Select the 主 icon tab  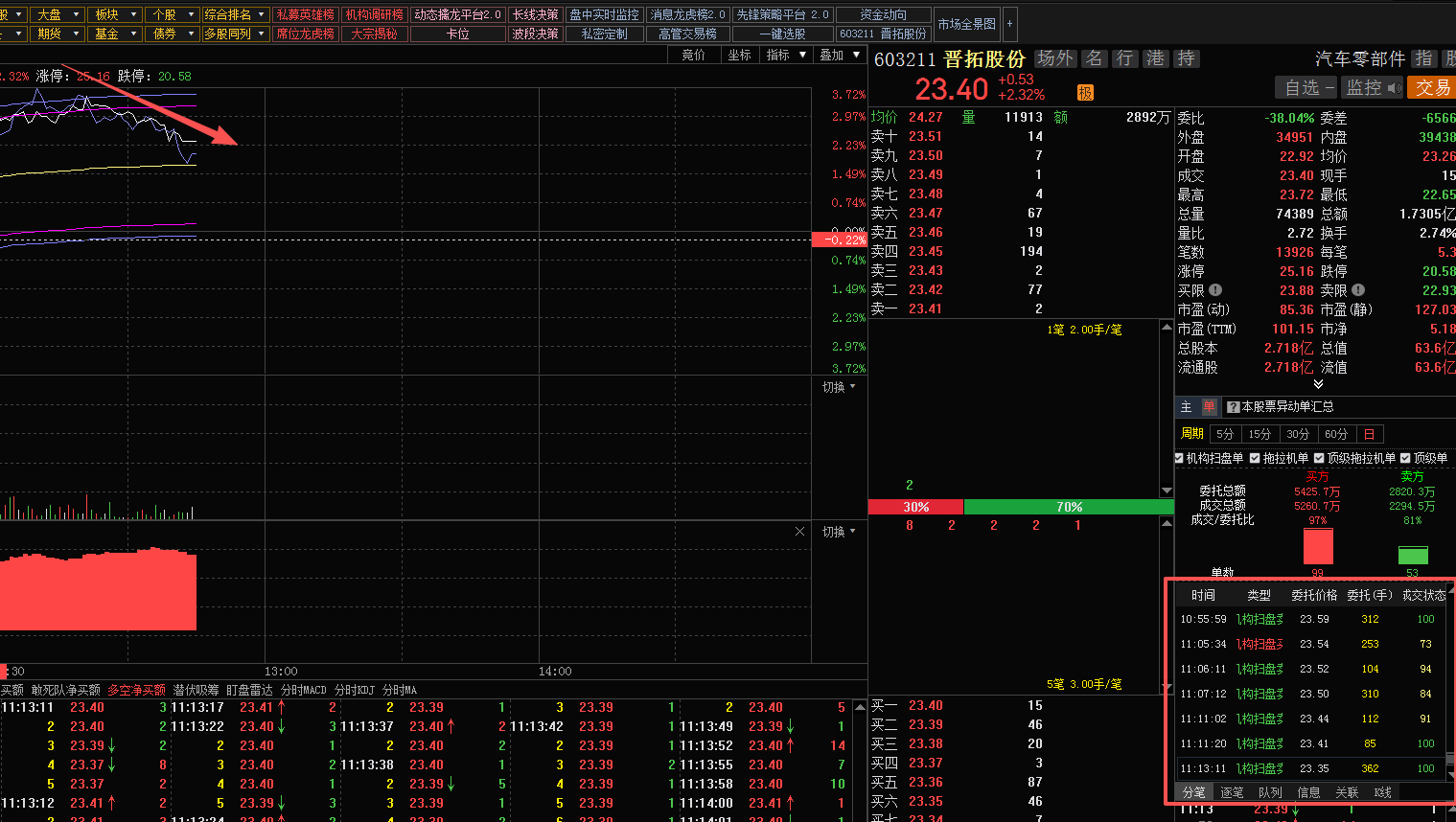tap(1187, 406)
